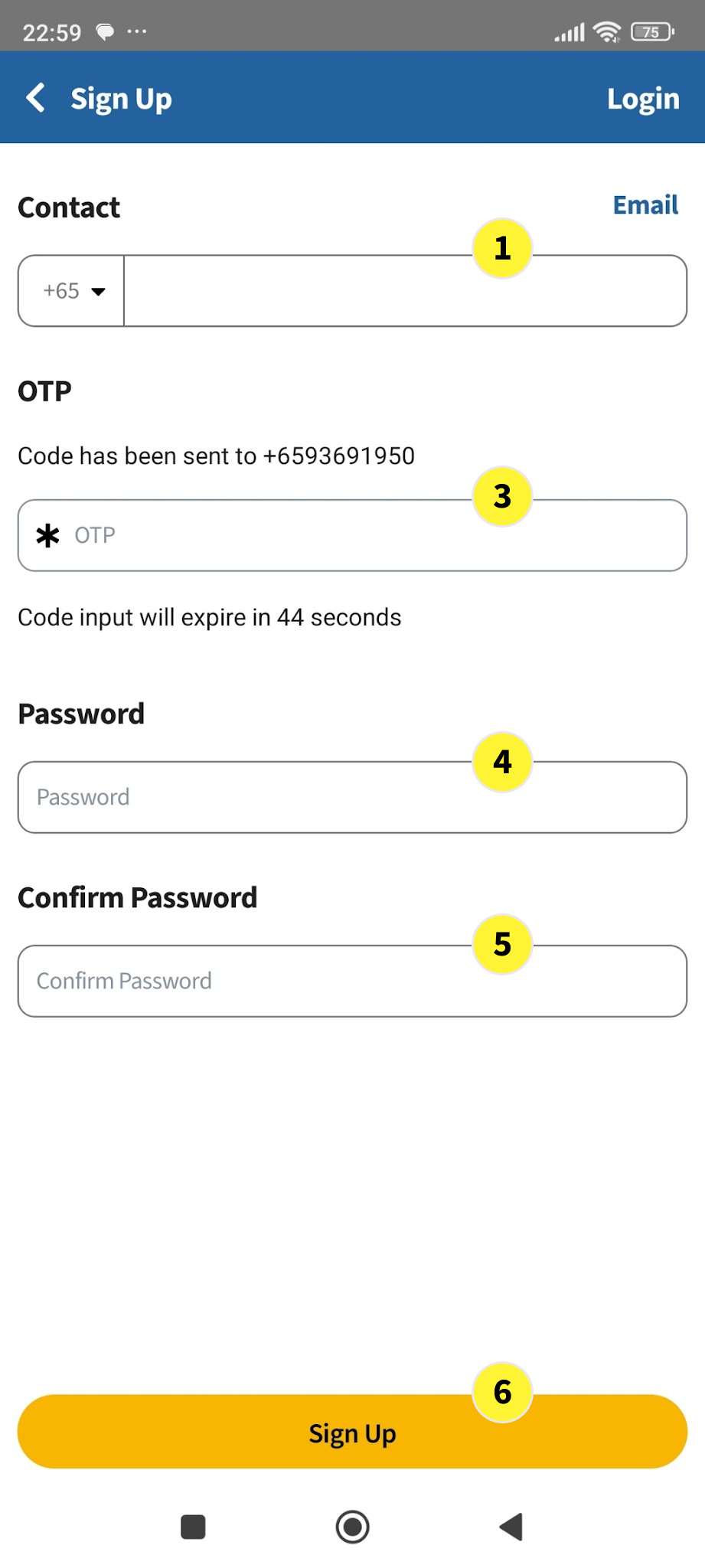Viewport: 705px width, 1568px height.
Task: Tap the back arrow in header
Action: point(35,98)
